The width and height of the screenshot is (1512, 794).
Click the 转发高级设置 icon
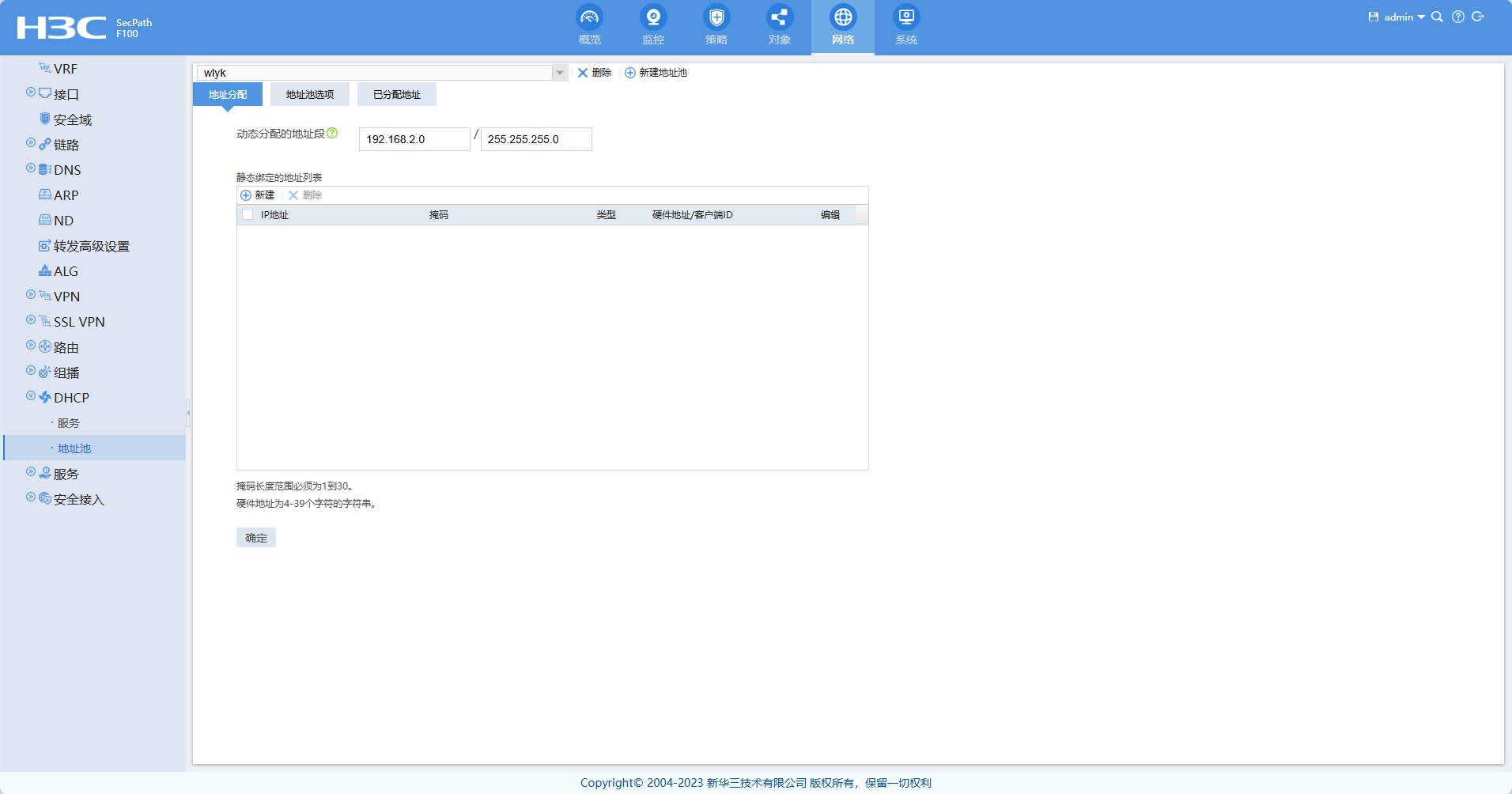coord(45,246)
